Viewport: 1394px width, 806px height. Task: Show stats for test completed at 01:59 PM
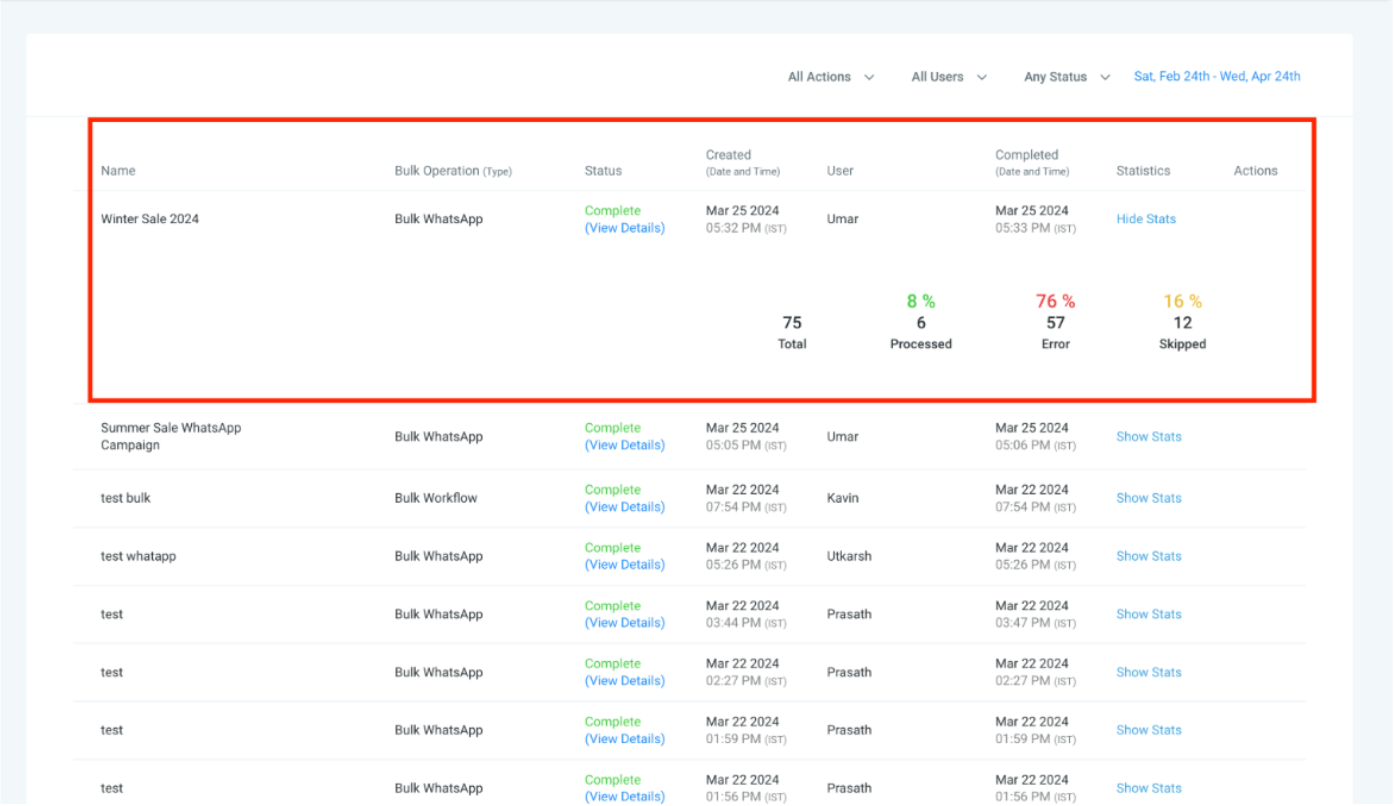1148,730
